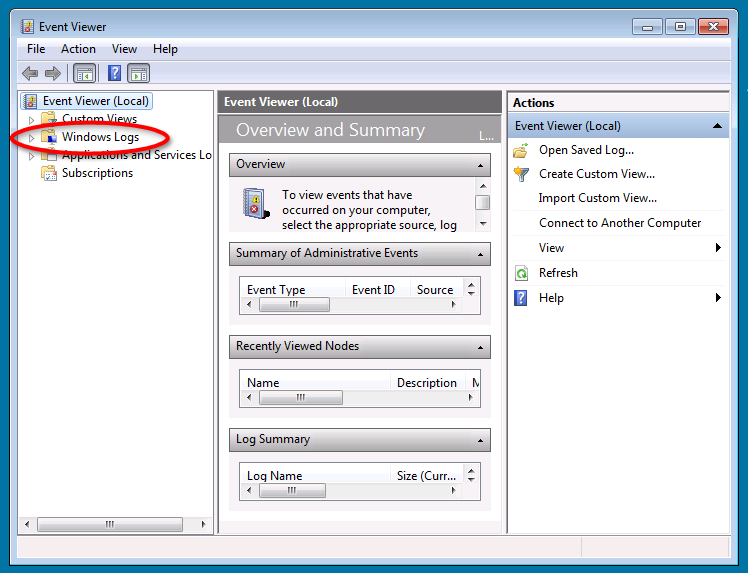Click the Help question mark icon in Actions

coord(520,298)
